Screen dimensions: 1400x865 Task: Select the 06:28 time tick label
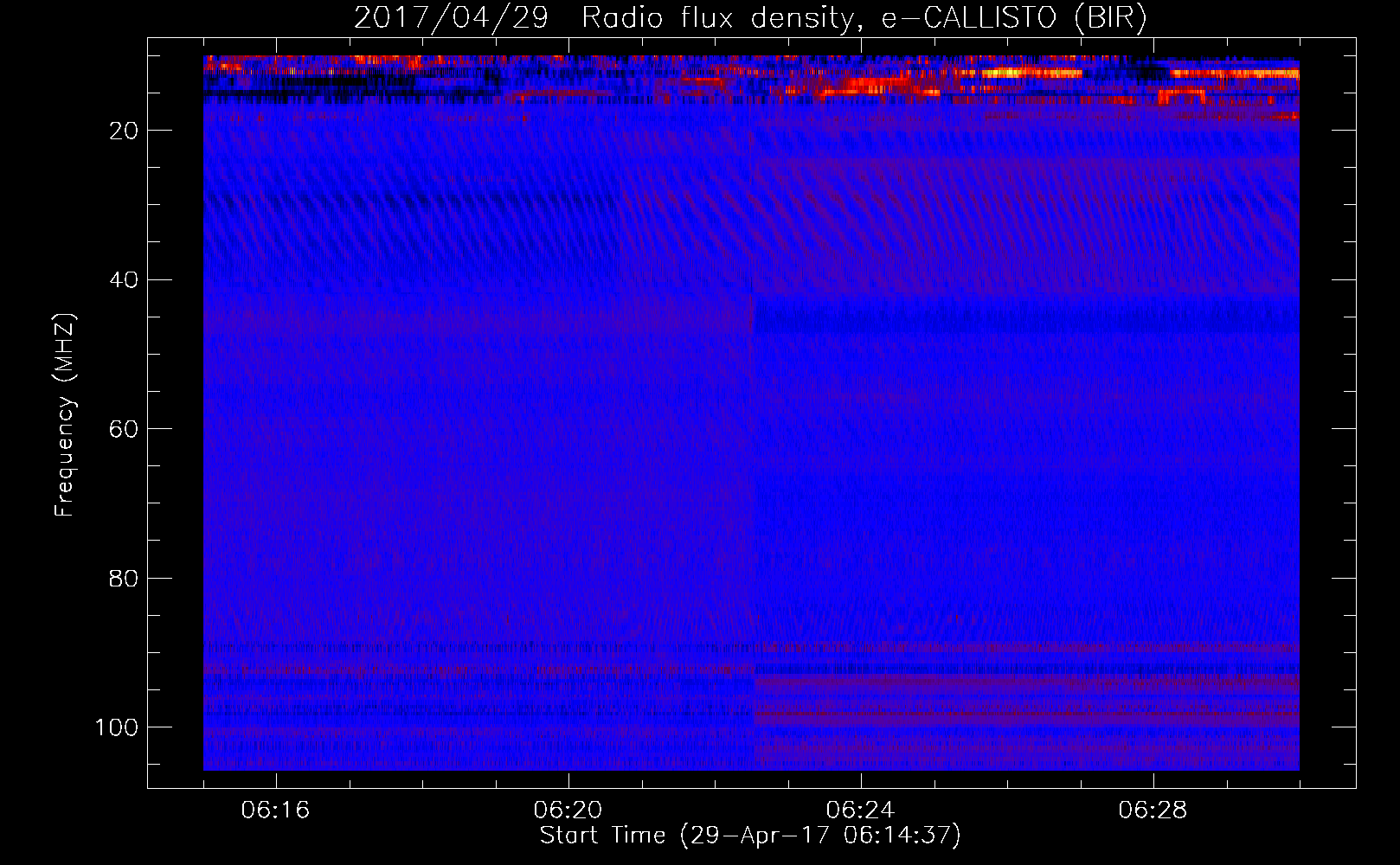(x=1153, y=810)
